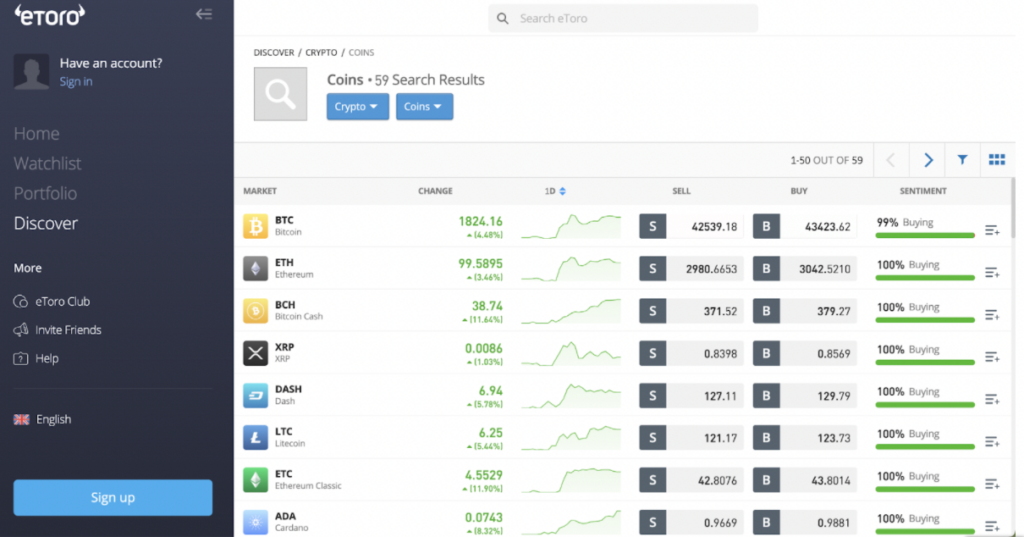Click the BCH Buy button

coord(766,311)
